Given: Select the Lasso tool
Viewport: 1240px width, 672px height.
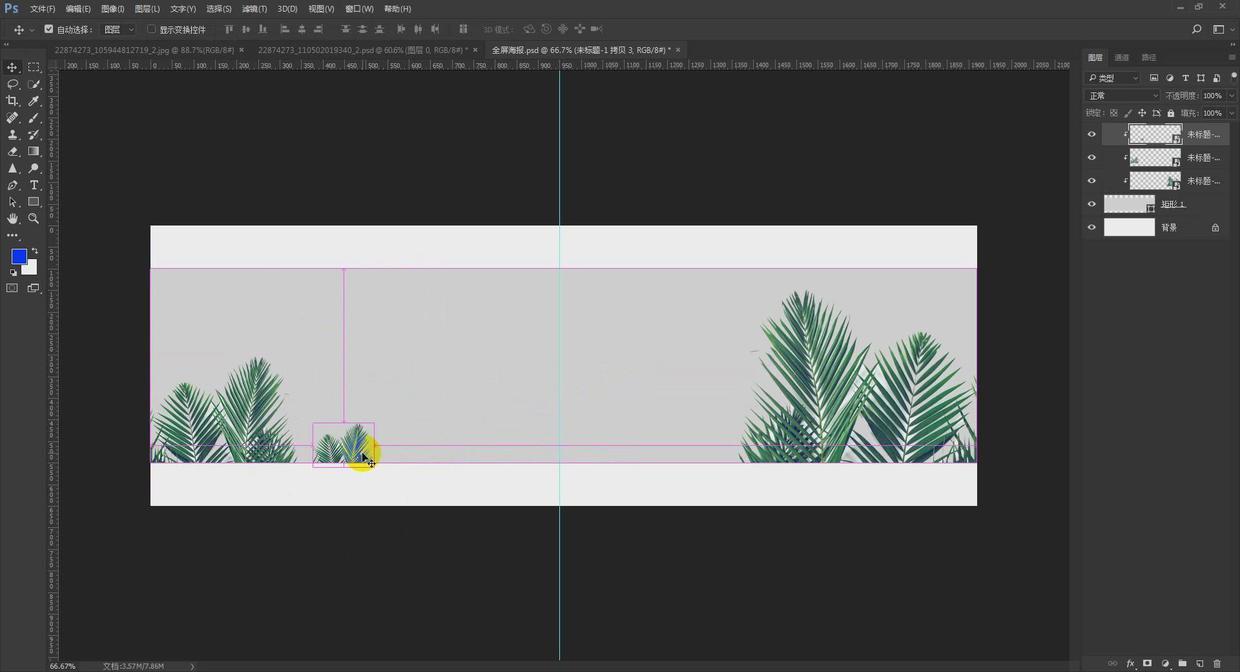Looking at the screenshot, I should [12, 84].
